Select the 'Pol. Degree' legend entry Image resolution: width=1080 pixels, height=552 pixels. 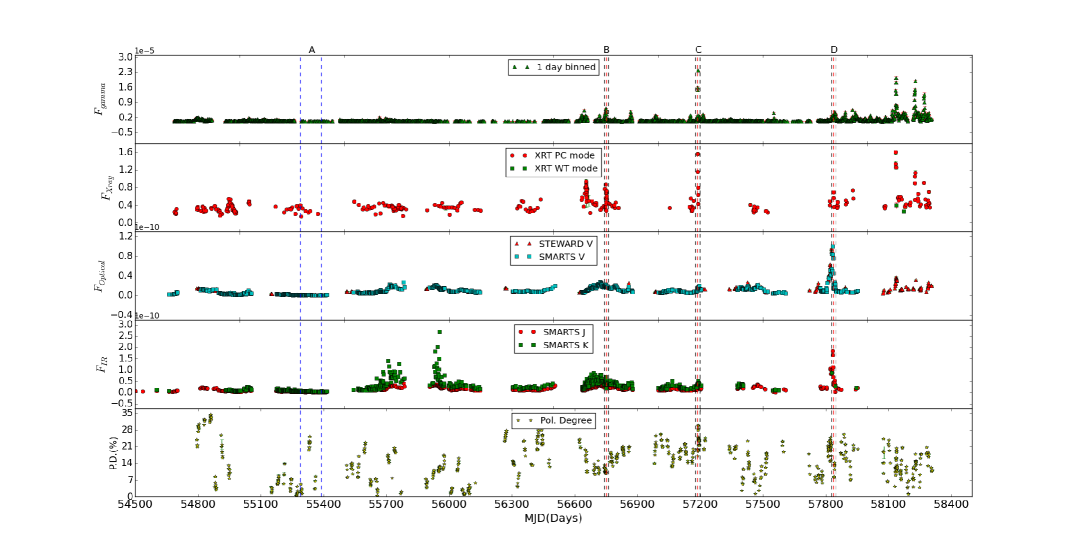coord(553,420)
